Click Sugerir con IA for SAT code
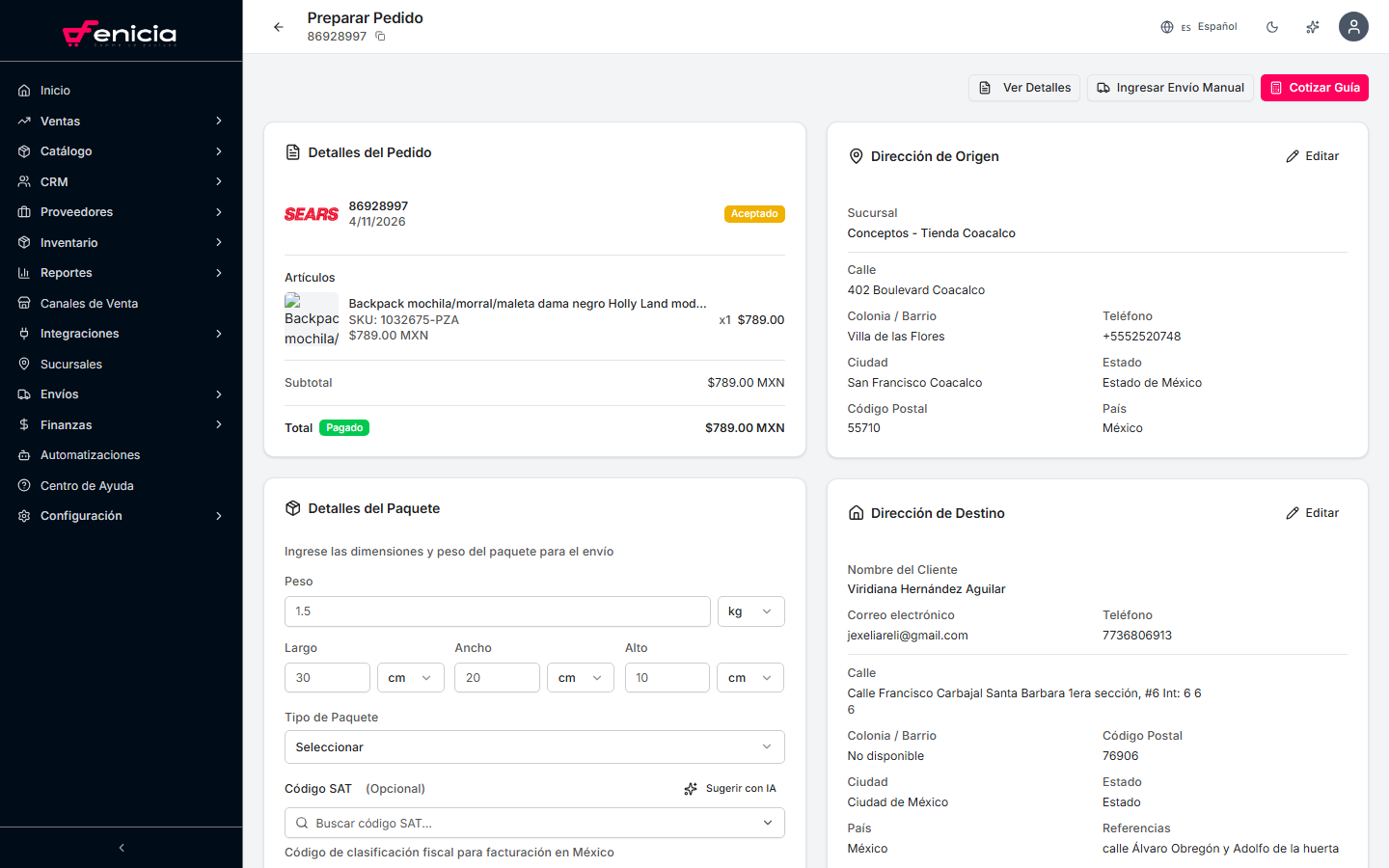1389x868 pixels. pyautogui.click(x=730, y=789)
